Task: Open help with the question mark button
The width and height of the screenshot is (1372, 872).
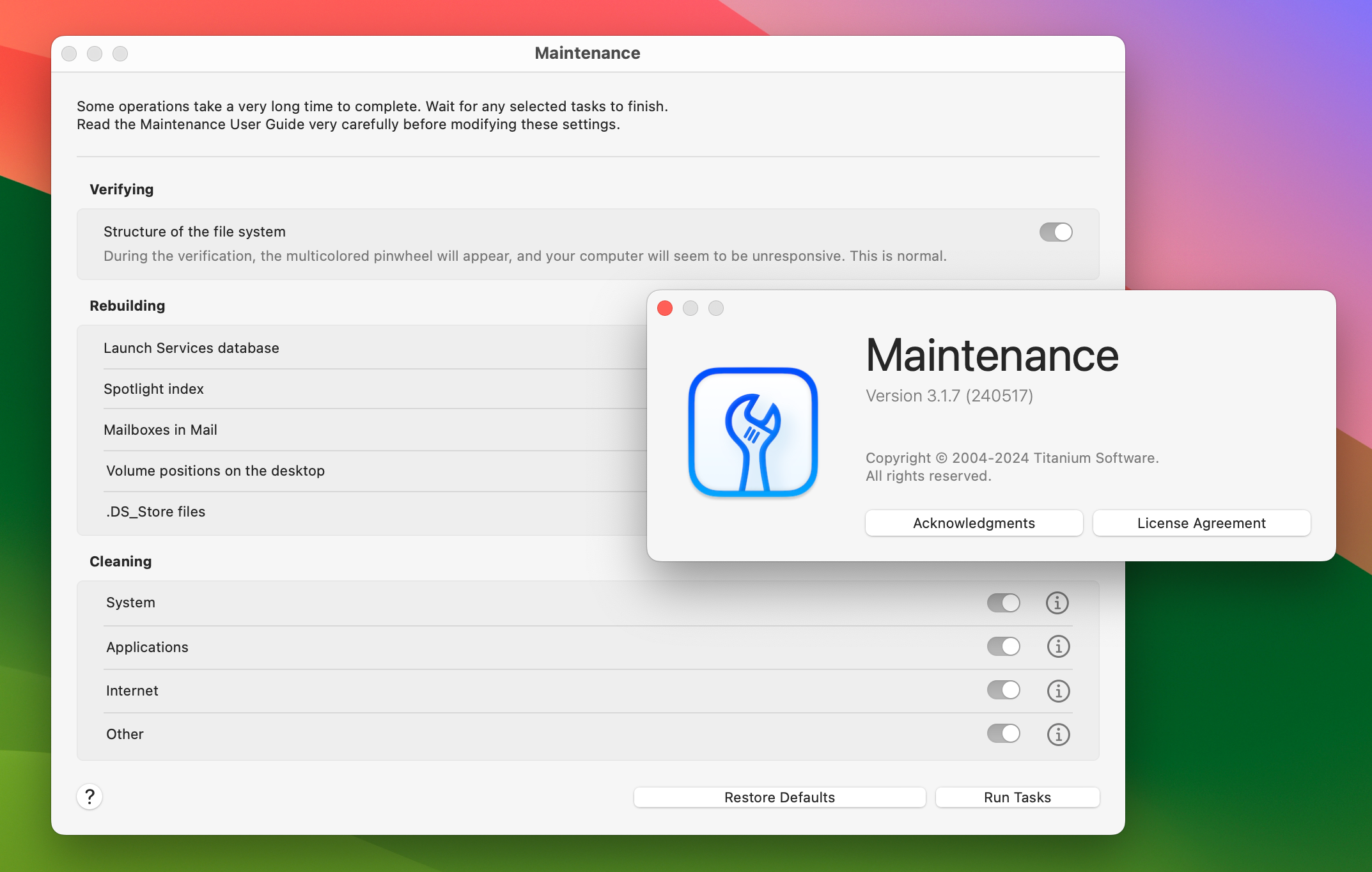Action: coord(90,797)
